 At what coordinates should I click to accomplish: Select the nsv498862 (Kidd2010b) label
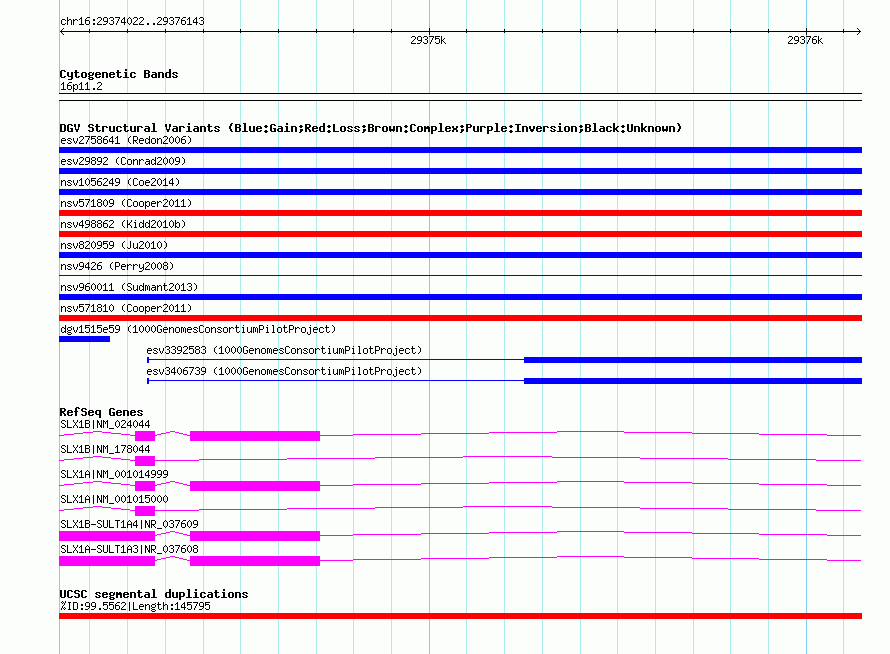pos(123,224)
